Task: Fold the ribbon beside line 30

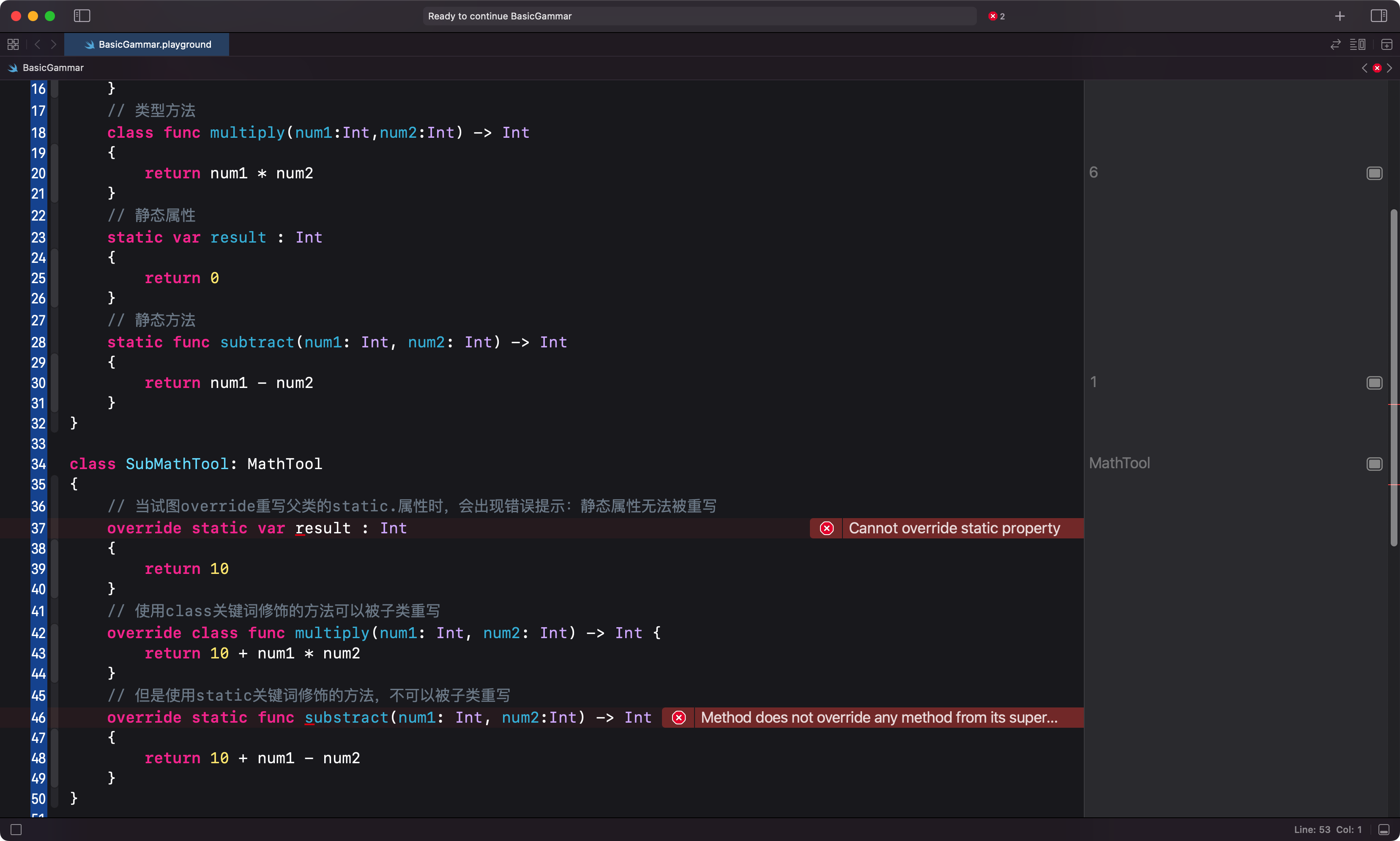Action: pos(55,383)
